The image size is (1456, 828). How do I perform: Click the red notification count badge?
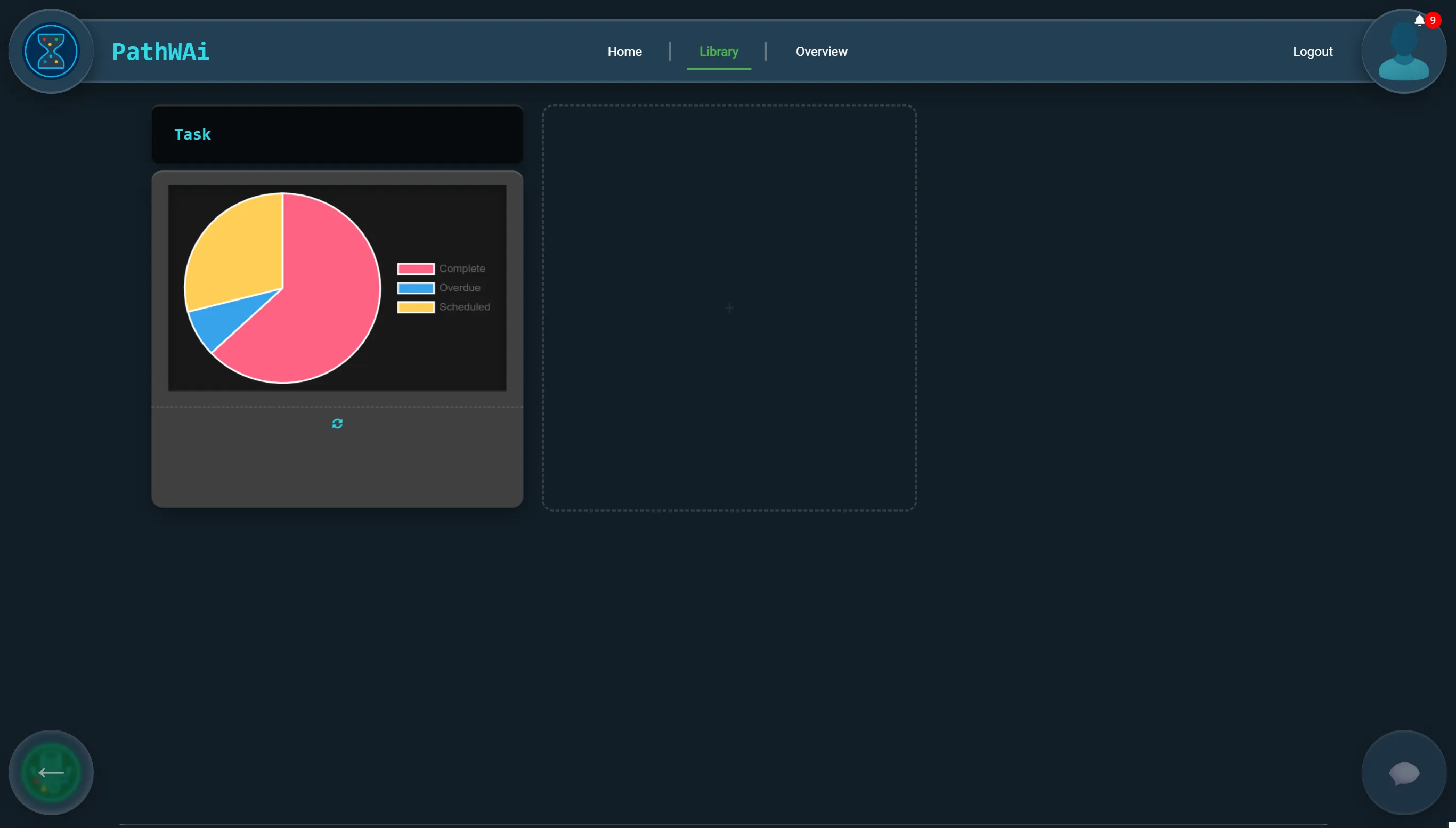(1433, 20)
